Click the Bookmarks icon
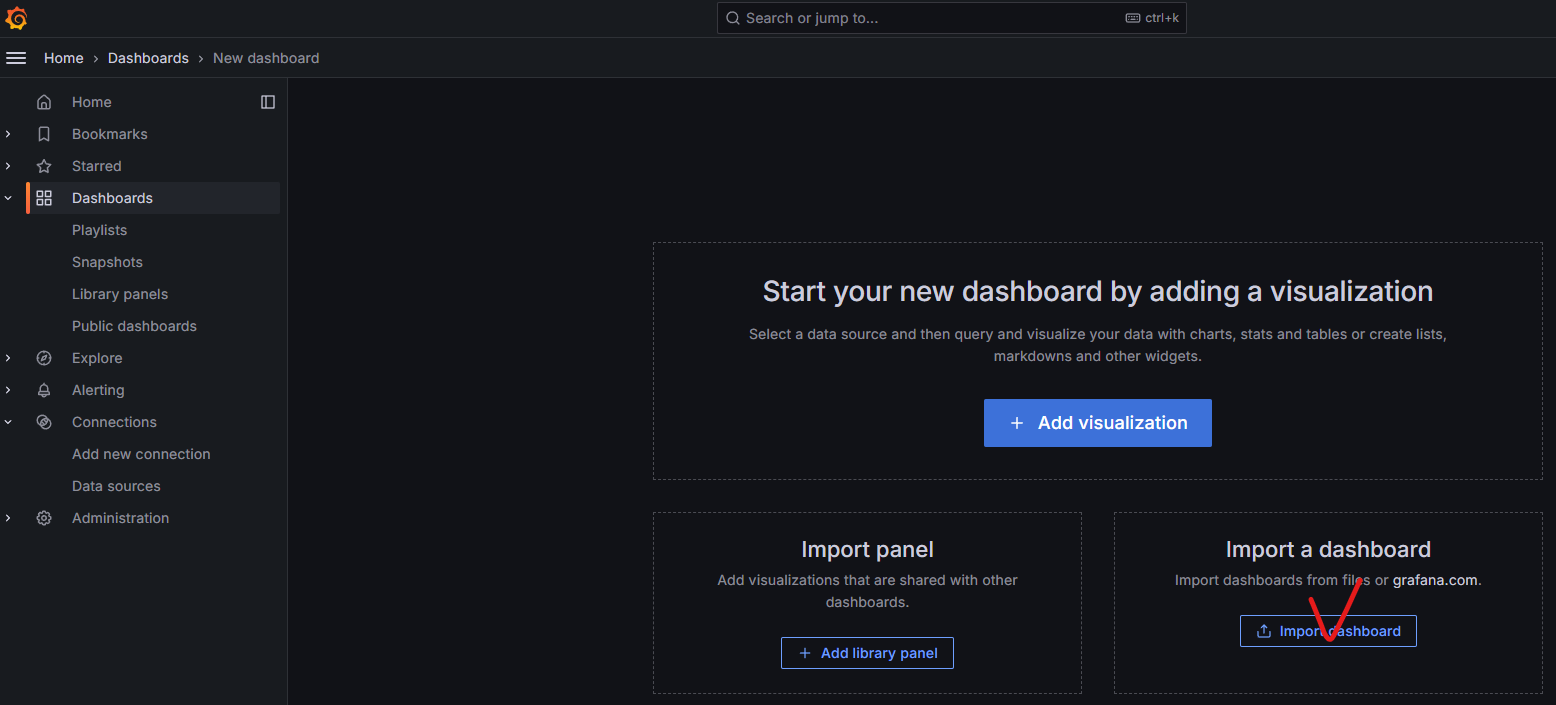 (44, 133)
